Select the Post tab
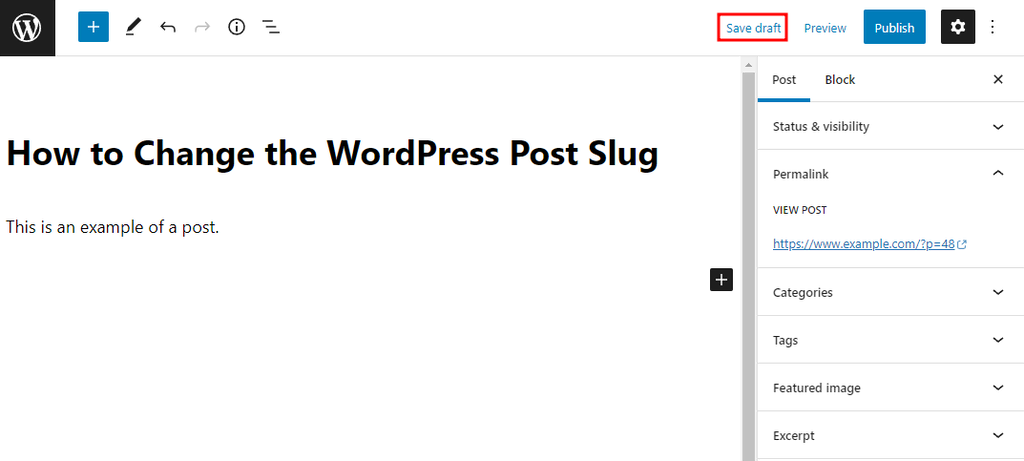The height and width of the screenshot is (461, 1024). click(x=784, y=80)
